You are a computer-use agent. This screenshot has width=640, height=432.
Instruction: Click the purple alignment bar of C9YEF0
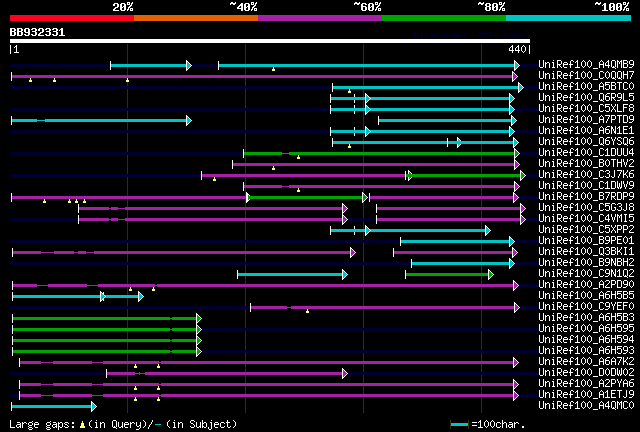click(385, 308)
